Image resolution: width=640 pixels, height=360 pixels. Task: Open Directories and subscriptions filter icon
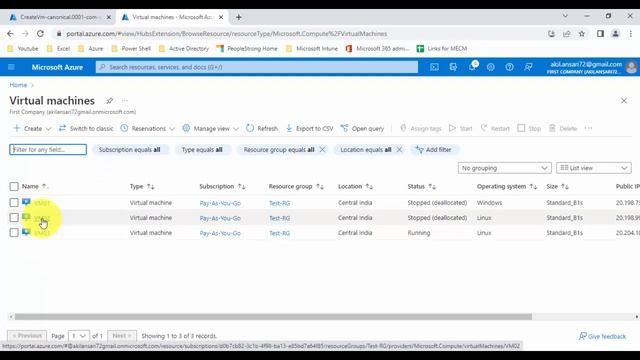coord(453,67)
